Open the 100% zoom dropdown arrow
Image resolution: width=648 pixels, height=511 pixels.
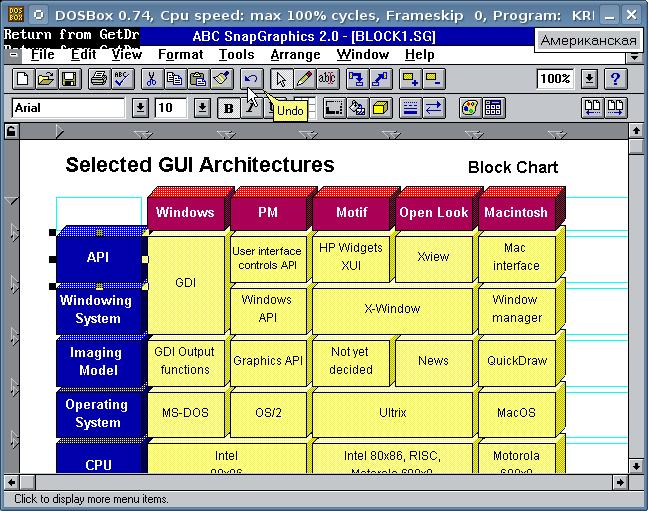pos(590,79)
